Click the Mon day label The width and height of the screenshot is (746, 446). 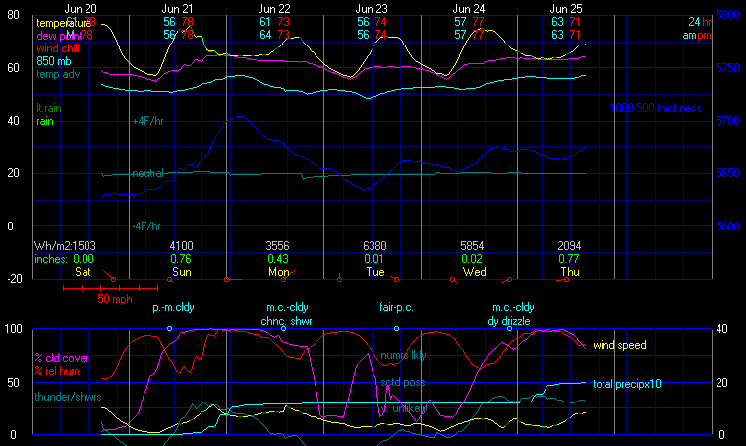(x=279, y=272)
